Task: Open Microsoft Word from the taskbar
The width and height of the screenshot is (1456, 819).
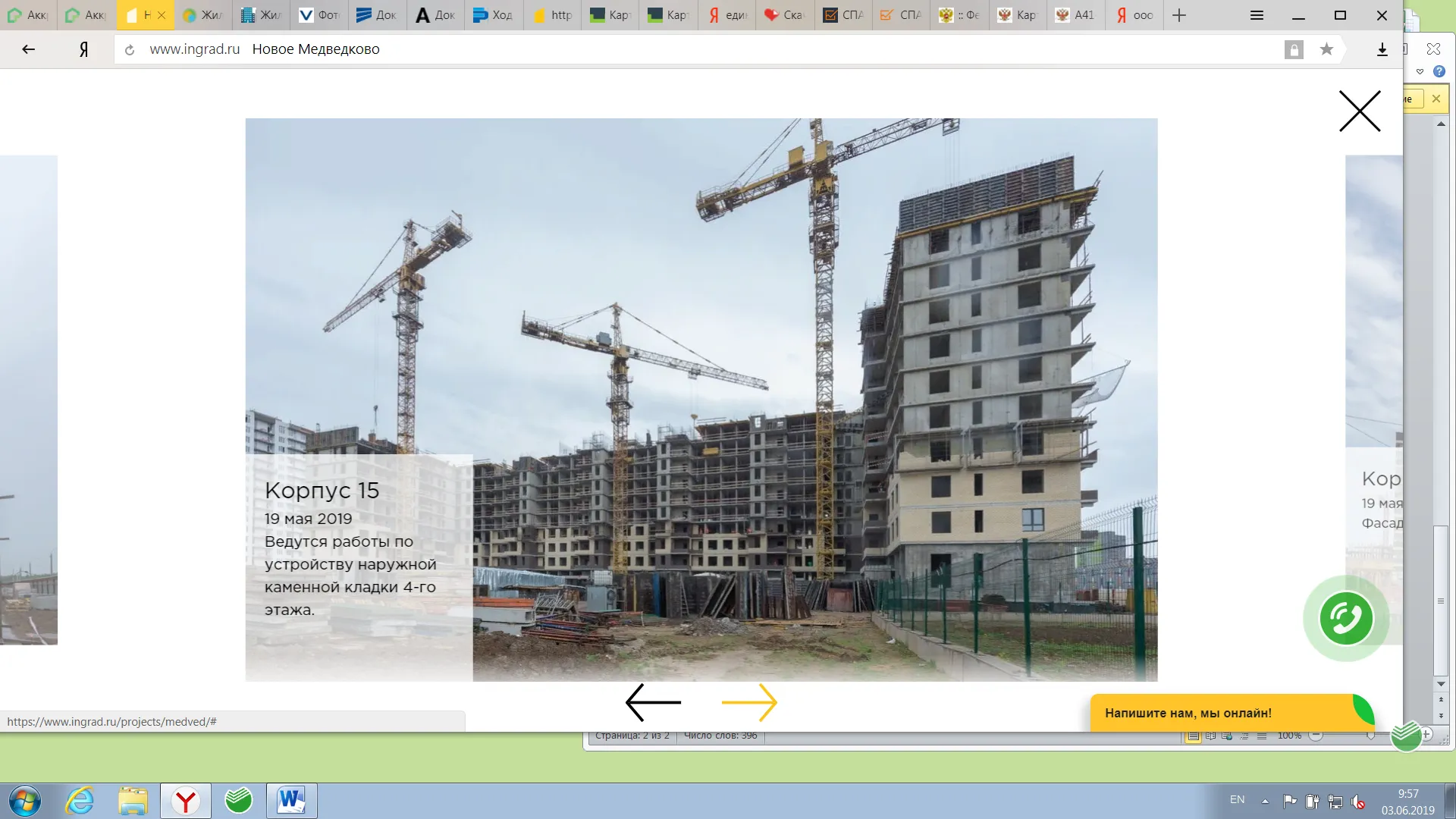Action: [291, 801]
